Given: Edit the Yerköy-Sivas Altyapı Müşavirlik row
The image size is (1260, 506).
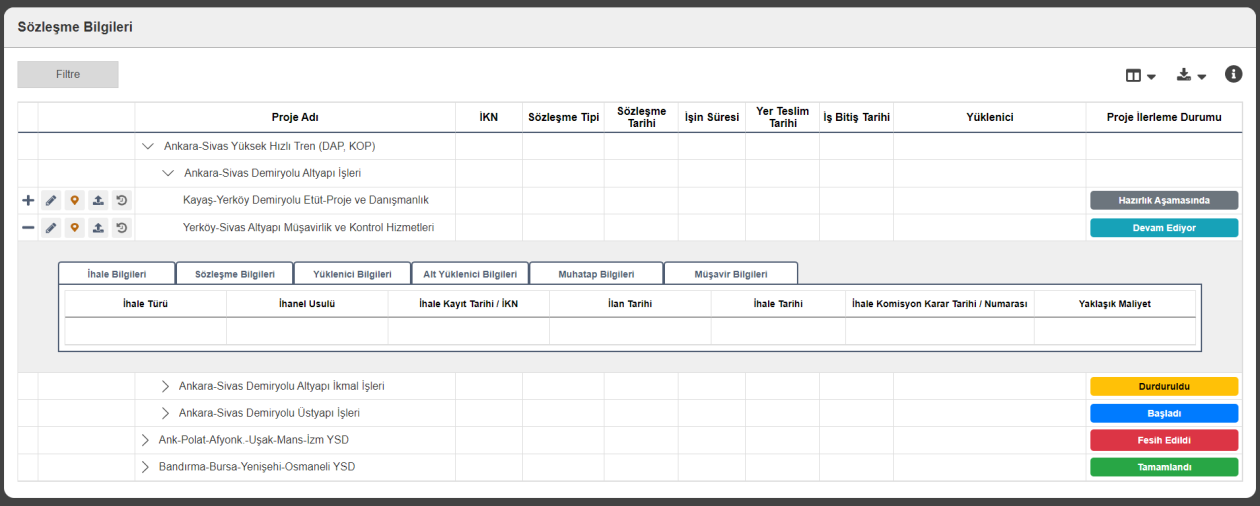Looking at the screenshot, I should (51, 228).
